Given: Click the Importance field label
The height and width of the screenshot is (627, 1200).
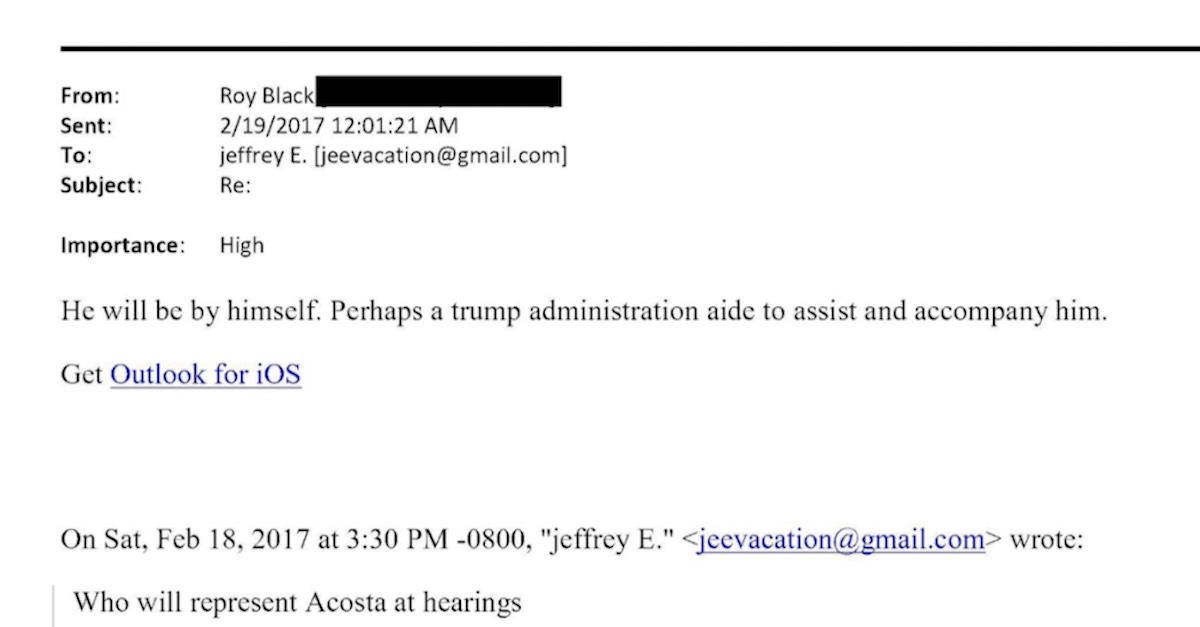Looking at the screenshot, I should tap(123, 246).
